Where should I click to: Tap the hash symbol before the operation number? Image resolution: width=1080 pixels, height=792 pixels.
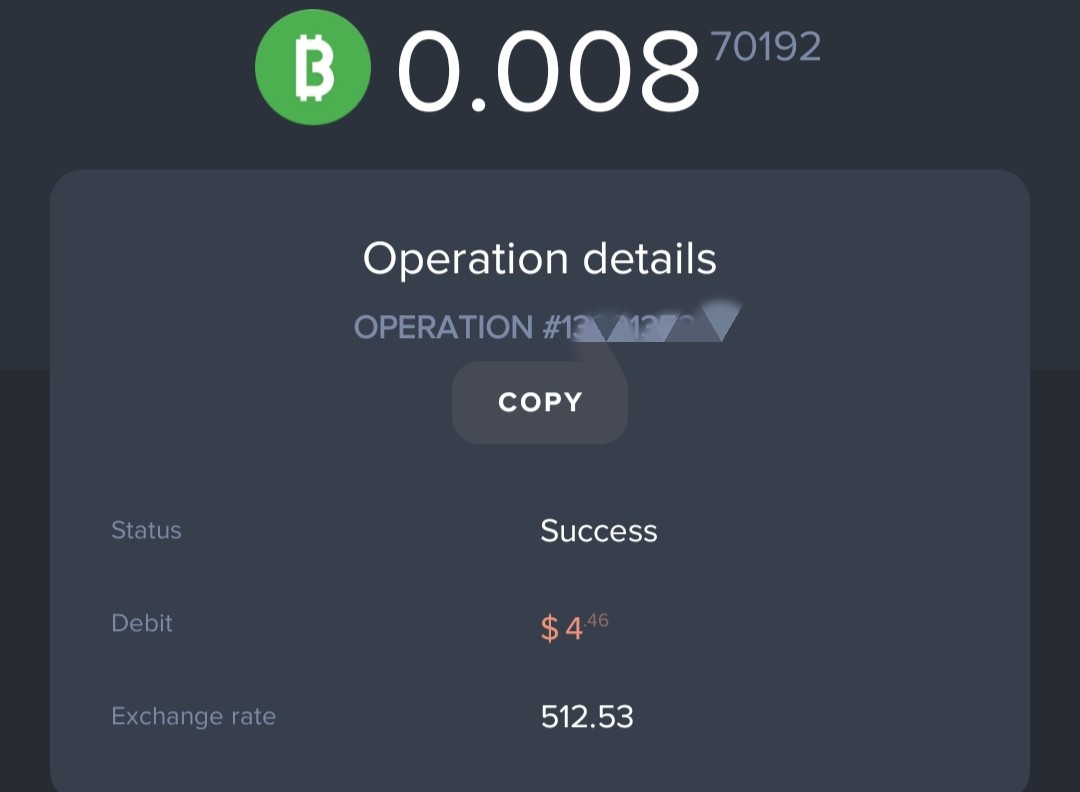552,327
